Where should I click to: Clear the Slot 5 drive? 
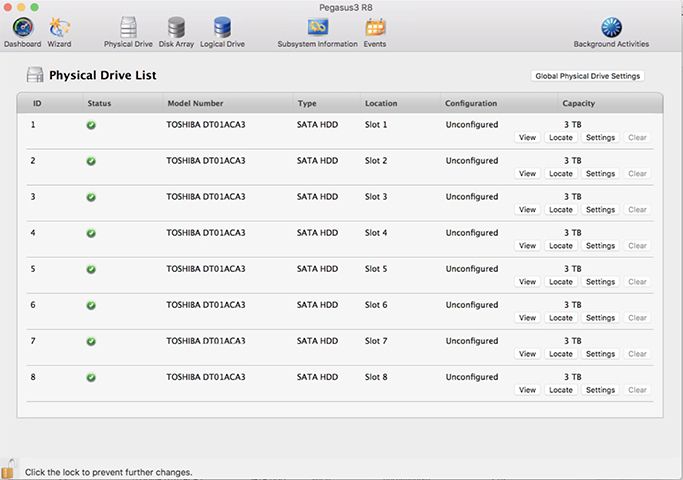tap(637, 282)
